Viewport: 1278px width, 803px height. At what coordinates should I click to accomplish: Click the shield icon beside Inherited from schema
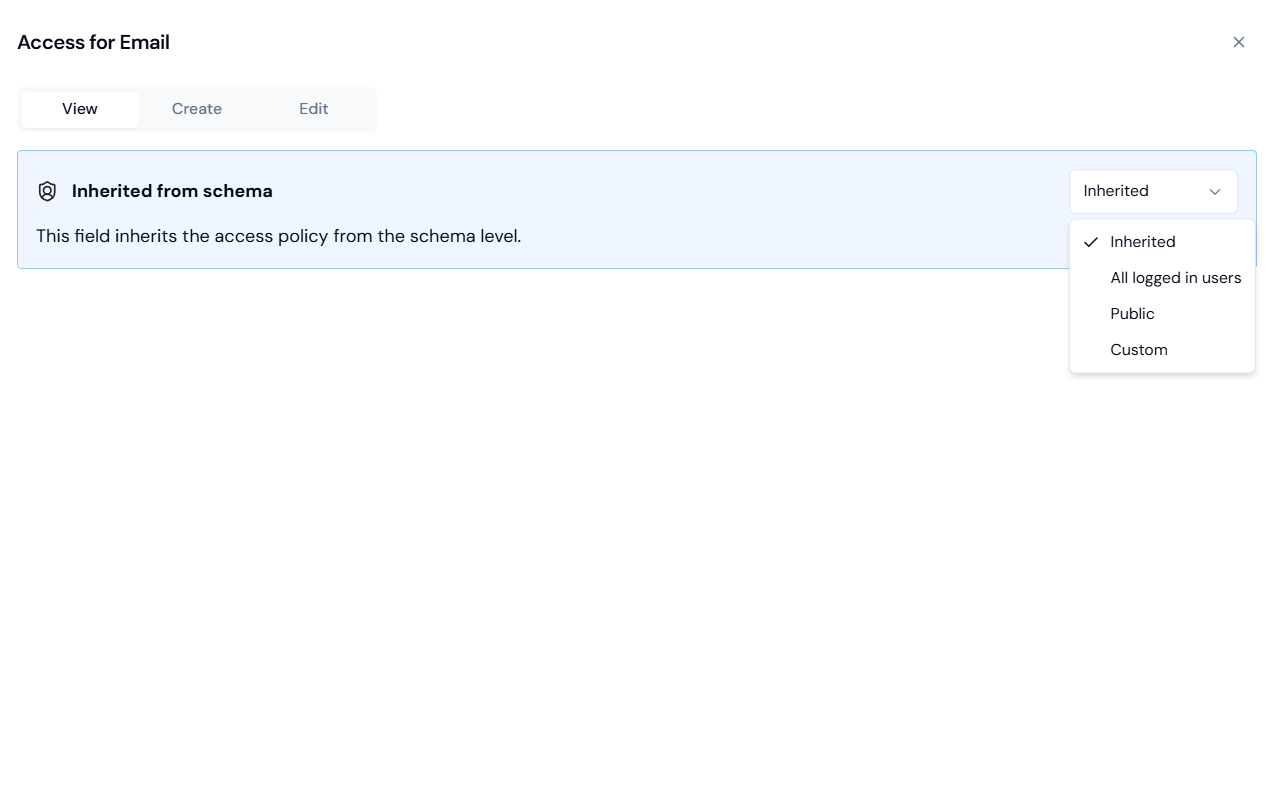[x=47, y=190]
